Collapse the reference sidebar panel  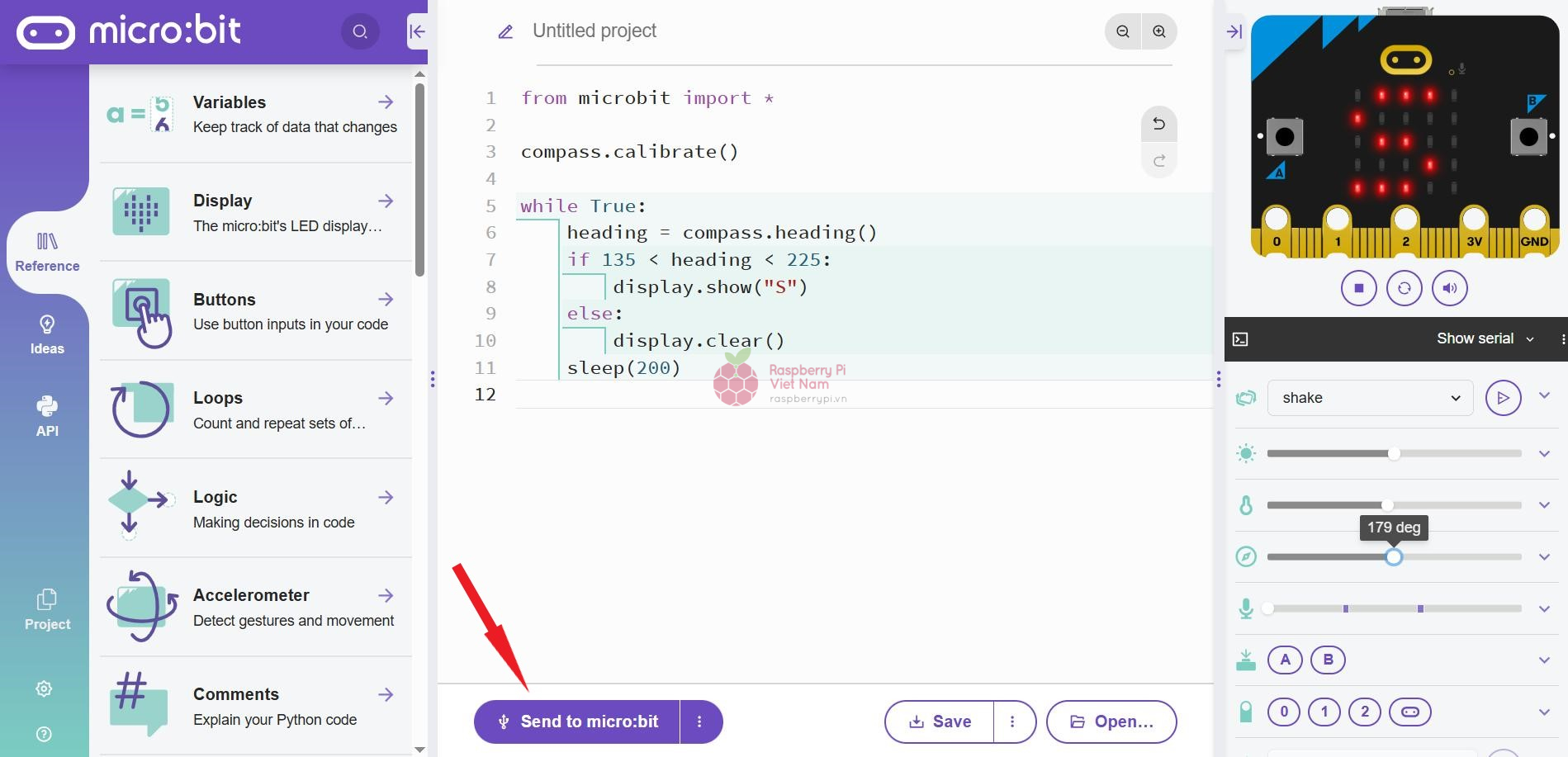coord(417,32)
